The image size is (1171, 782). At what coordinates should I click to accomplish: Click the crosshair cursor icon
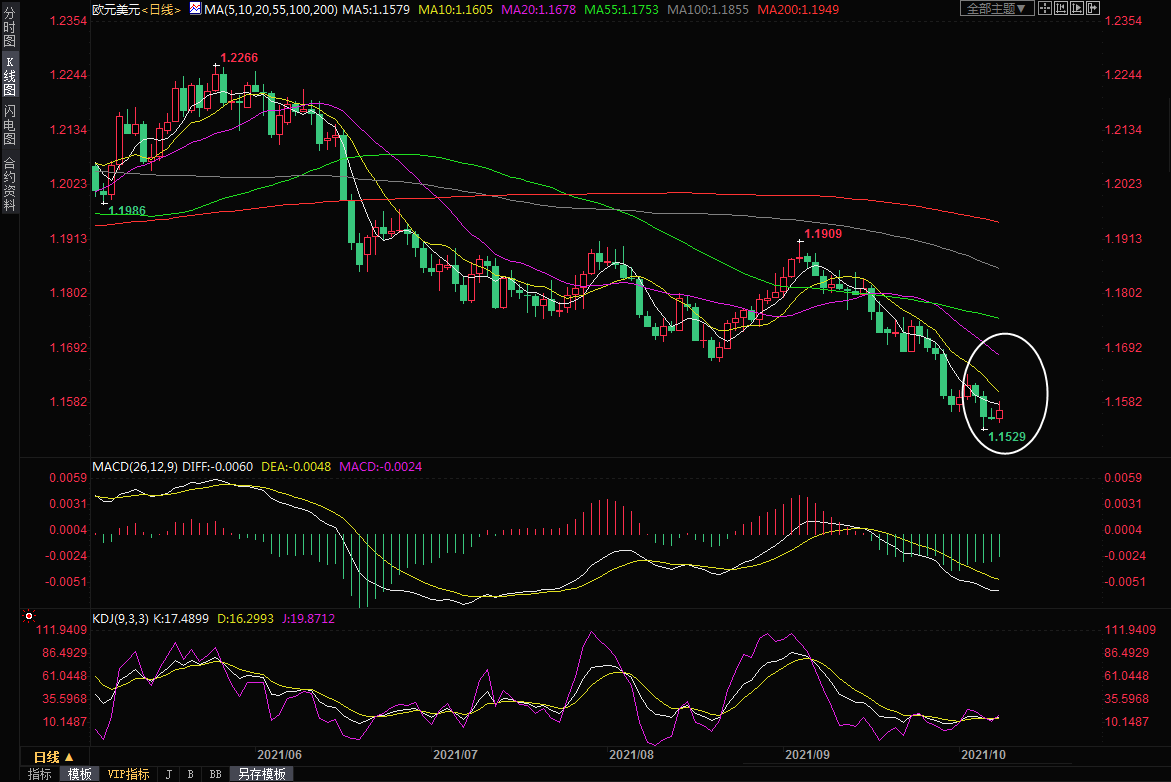point(1044,9)
